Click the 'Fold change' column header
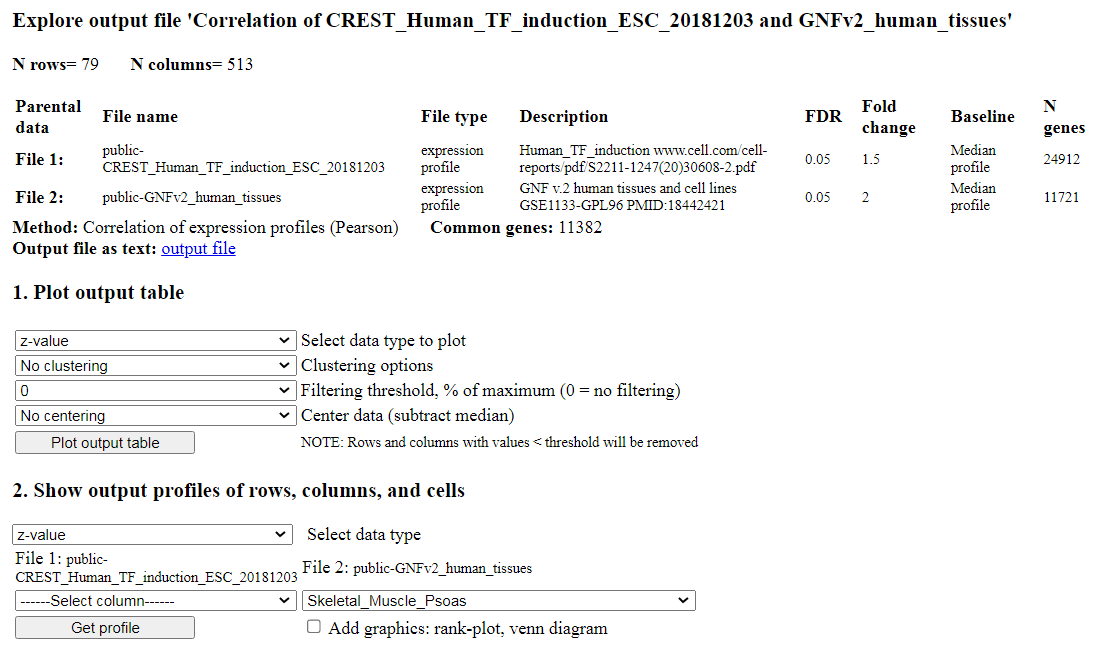The width and height of the screenshot is (1096, 652). pos(888,117)
